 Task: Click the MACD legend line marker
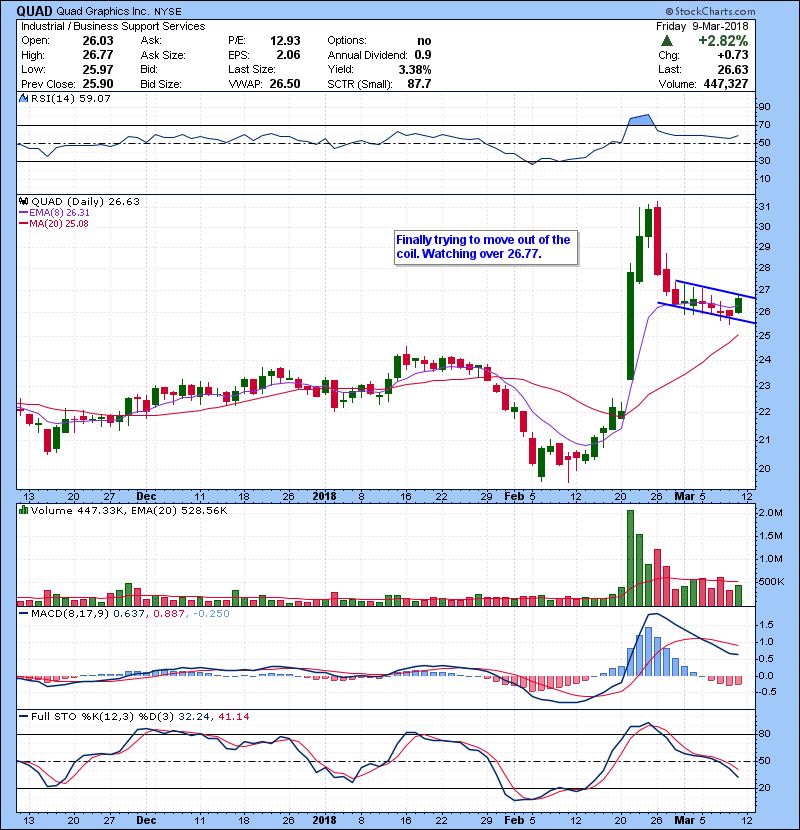(23, 614)
